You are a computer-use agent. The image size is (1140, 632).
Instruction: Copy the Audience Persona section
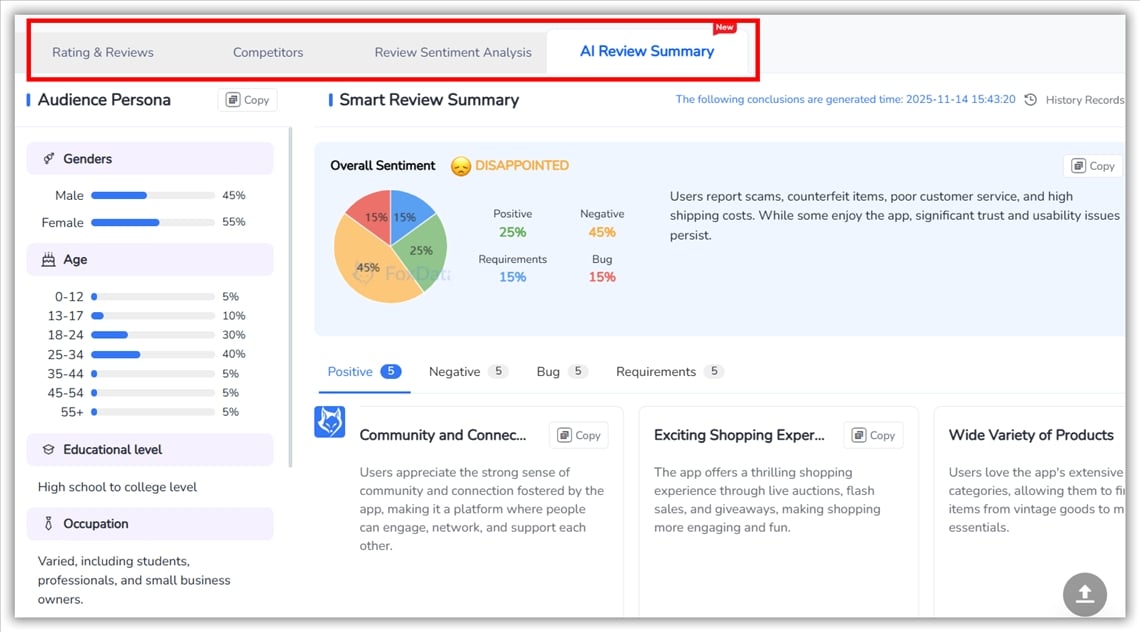247,100
